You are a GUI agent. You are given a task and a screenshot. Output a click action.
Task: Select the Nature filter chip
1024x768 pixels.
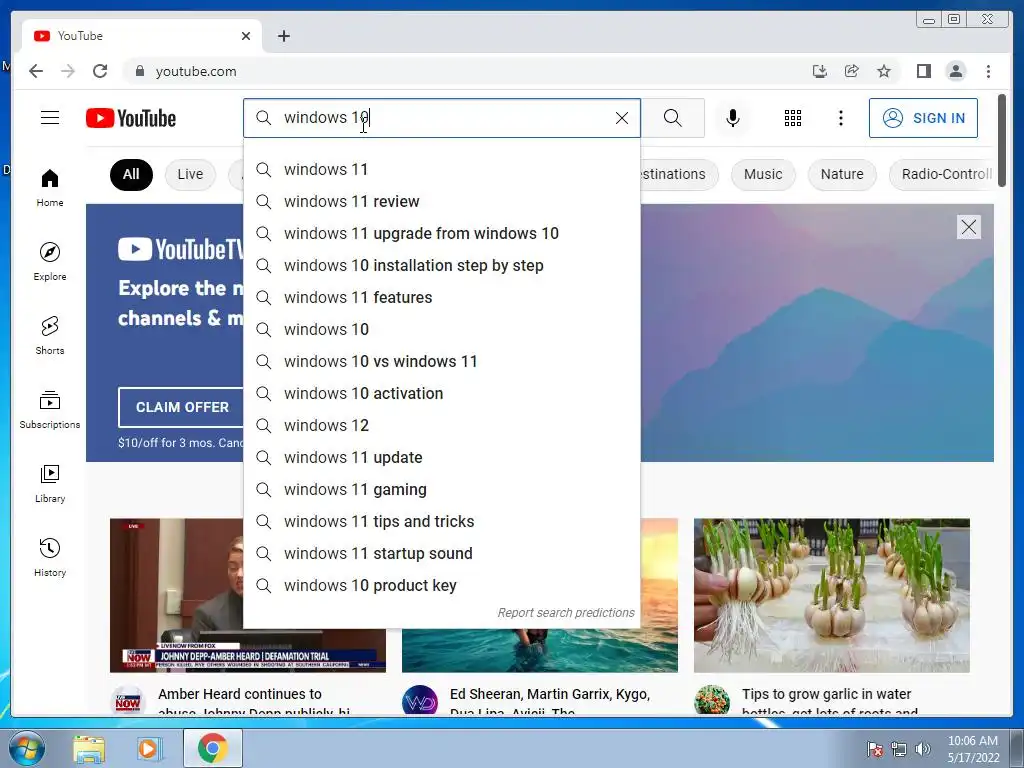(842, 174)
